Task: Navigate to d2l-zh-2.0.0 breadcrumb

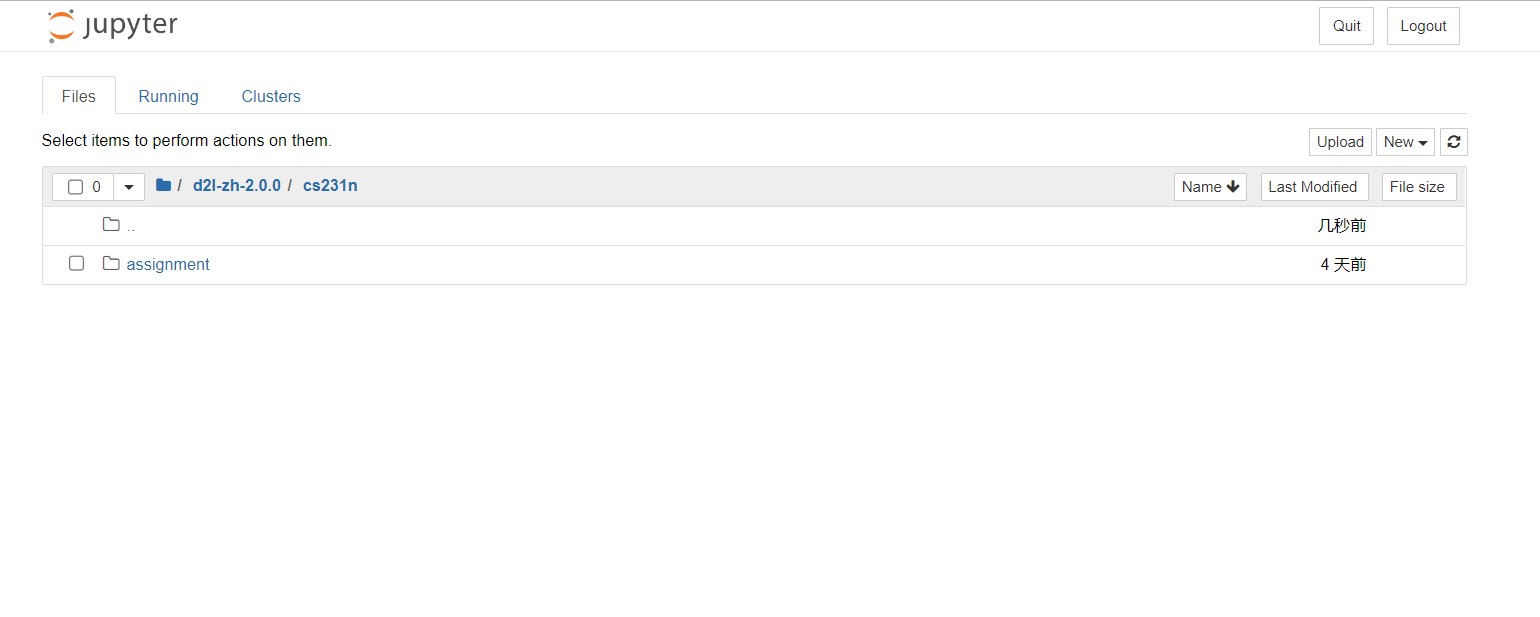Action: coord(237,186)
